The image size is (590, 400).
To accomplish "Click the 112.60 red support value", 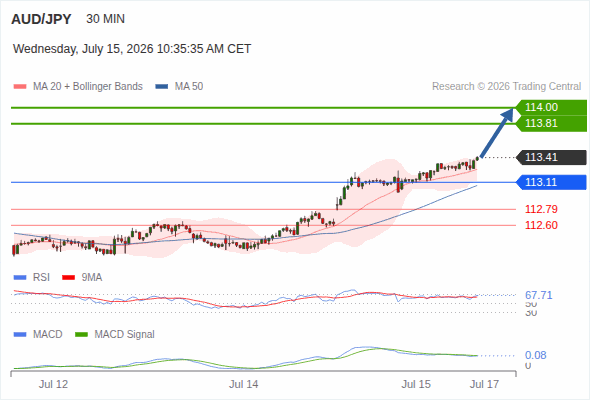I will (541, 225).
